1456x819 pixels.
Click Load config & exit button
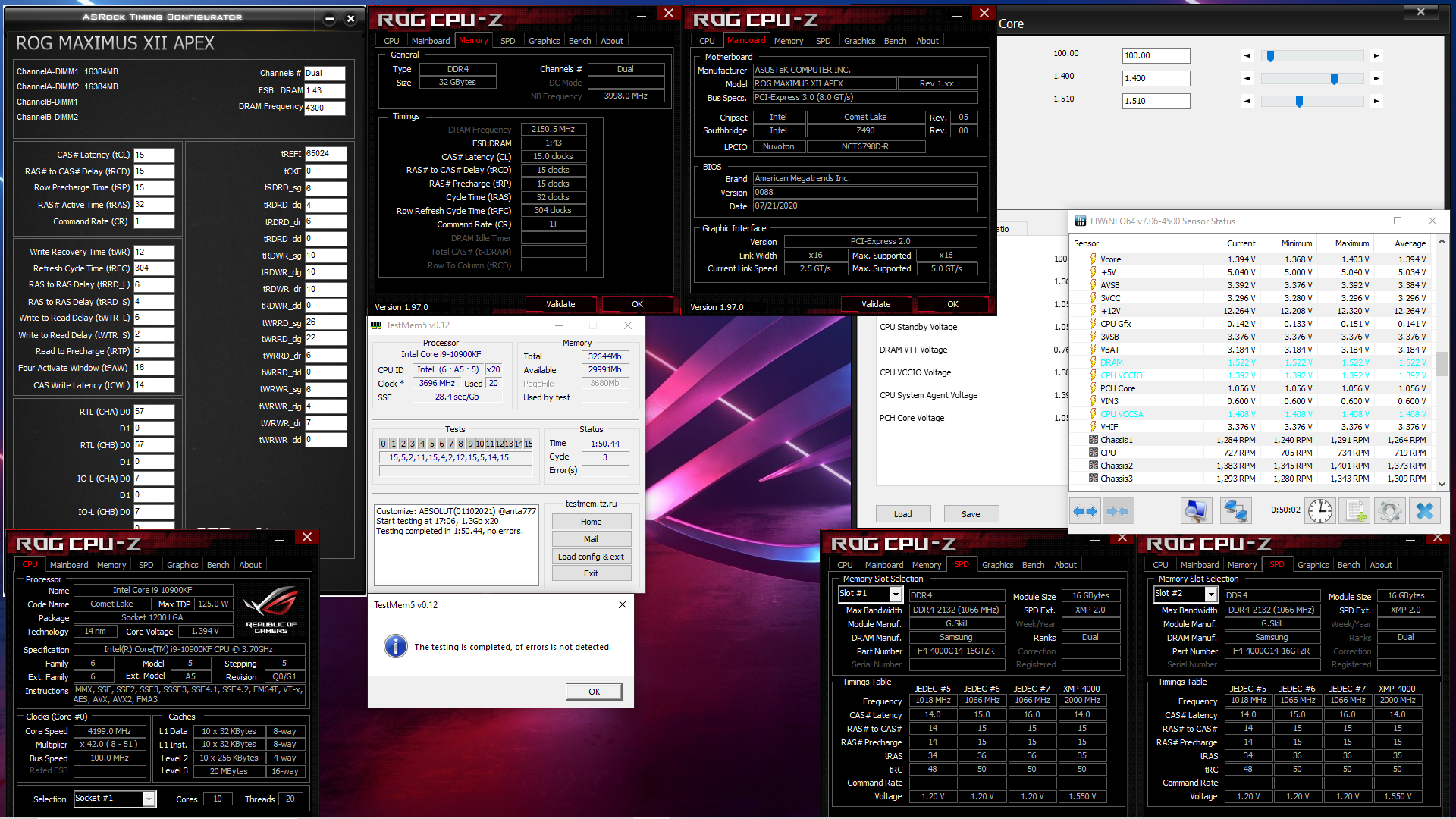pos(591,557)
